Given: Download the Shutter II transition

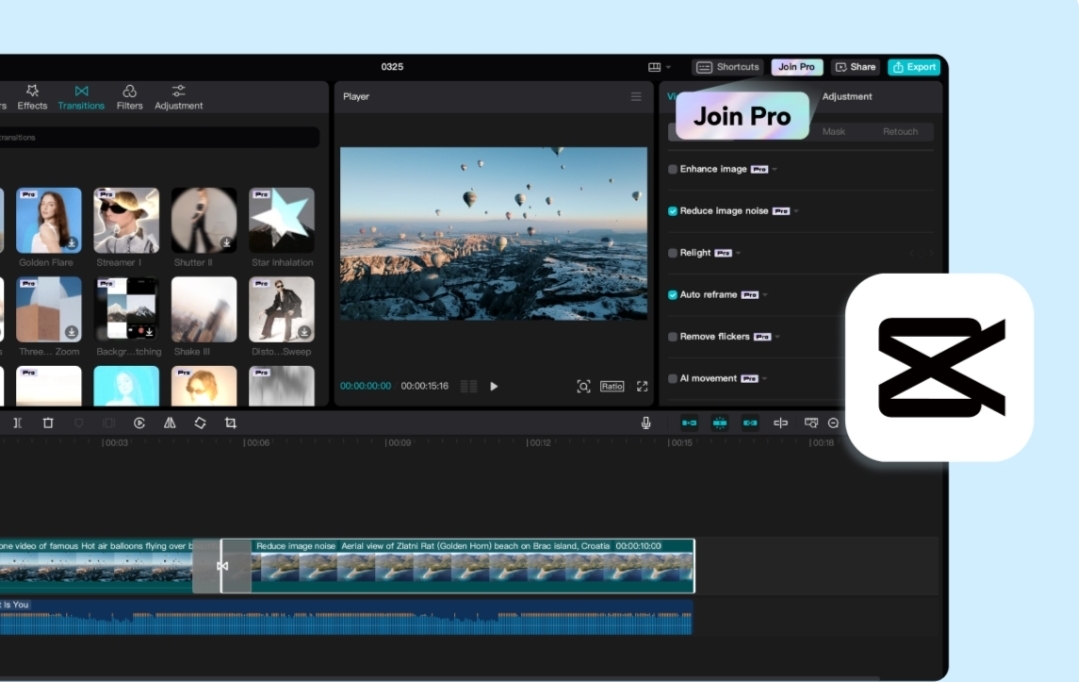Looking at the screenshot, I should tap(226, 243).
